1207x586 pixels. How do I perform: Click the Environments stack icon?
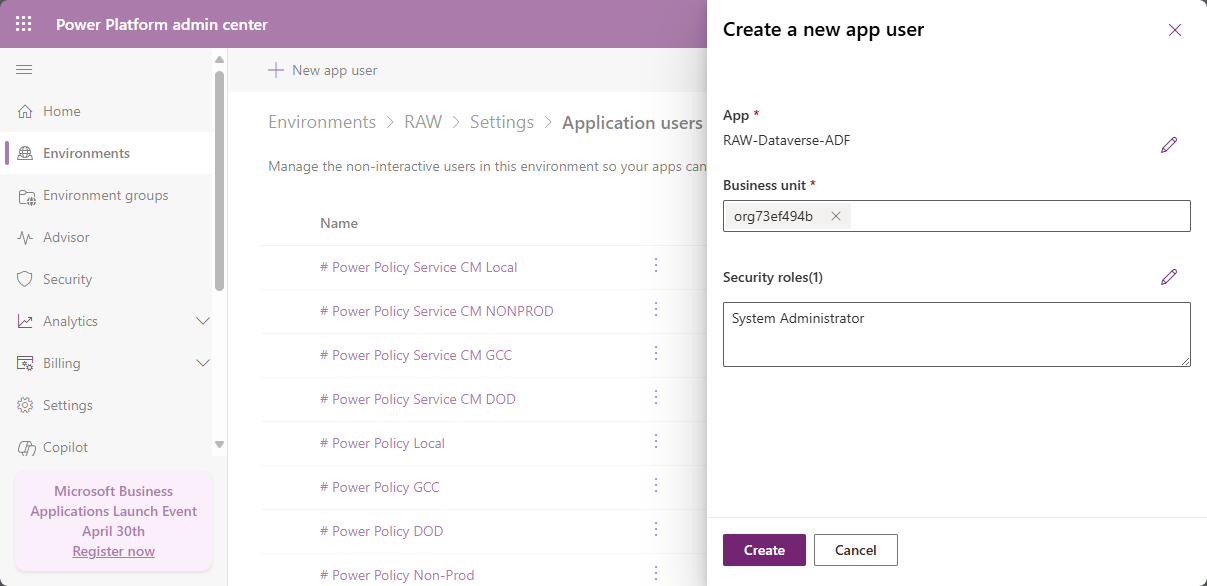25,153
